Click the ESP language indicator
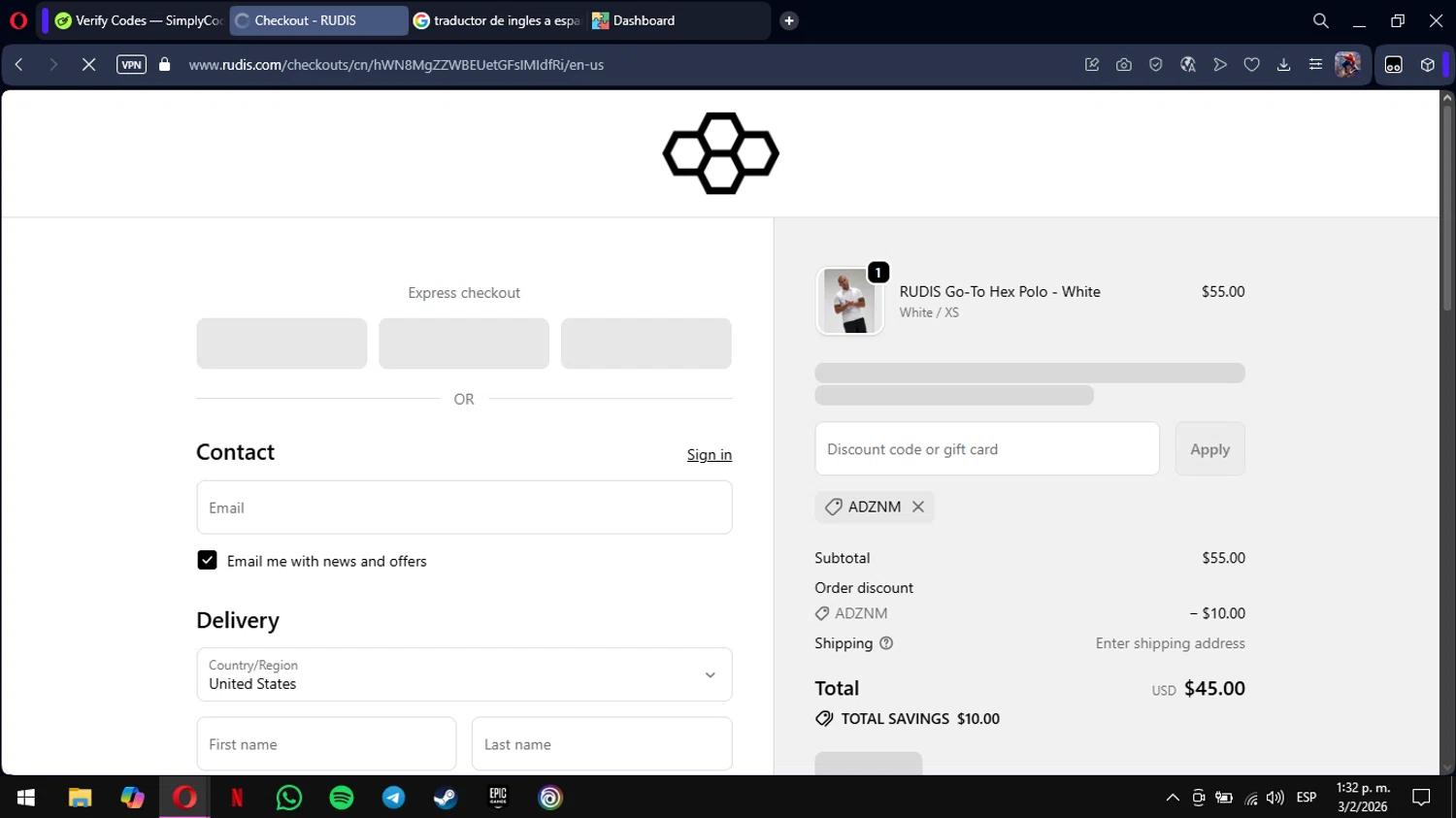Screen dimensions: 1456x818 1307,798
